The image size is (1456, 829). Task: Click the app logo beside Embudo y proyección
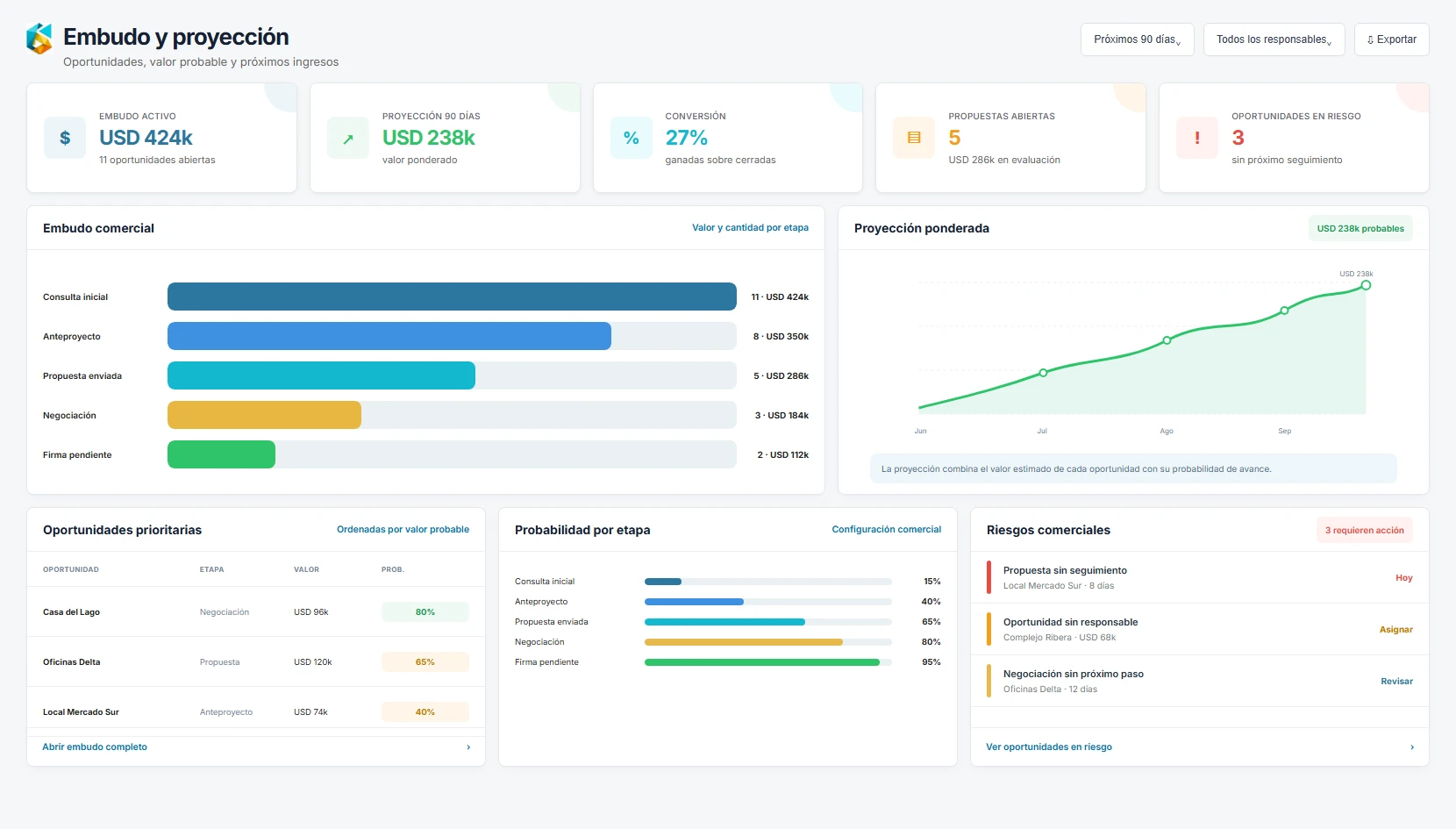(x=39, y=39)
